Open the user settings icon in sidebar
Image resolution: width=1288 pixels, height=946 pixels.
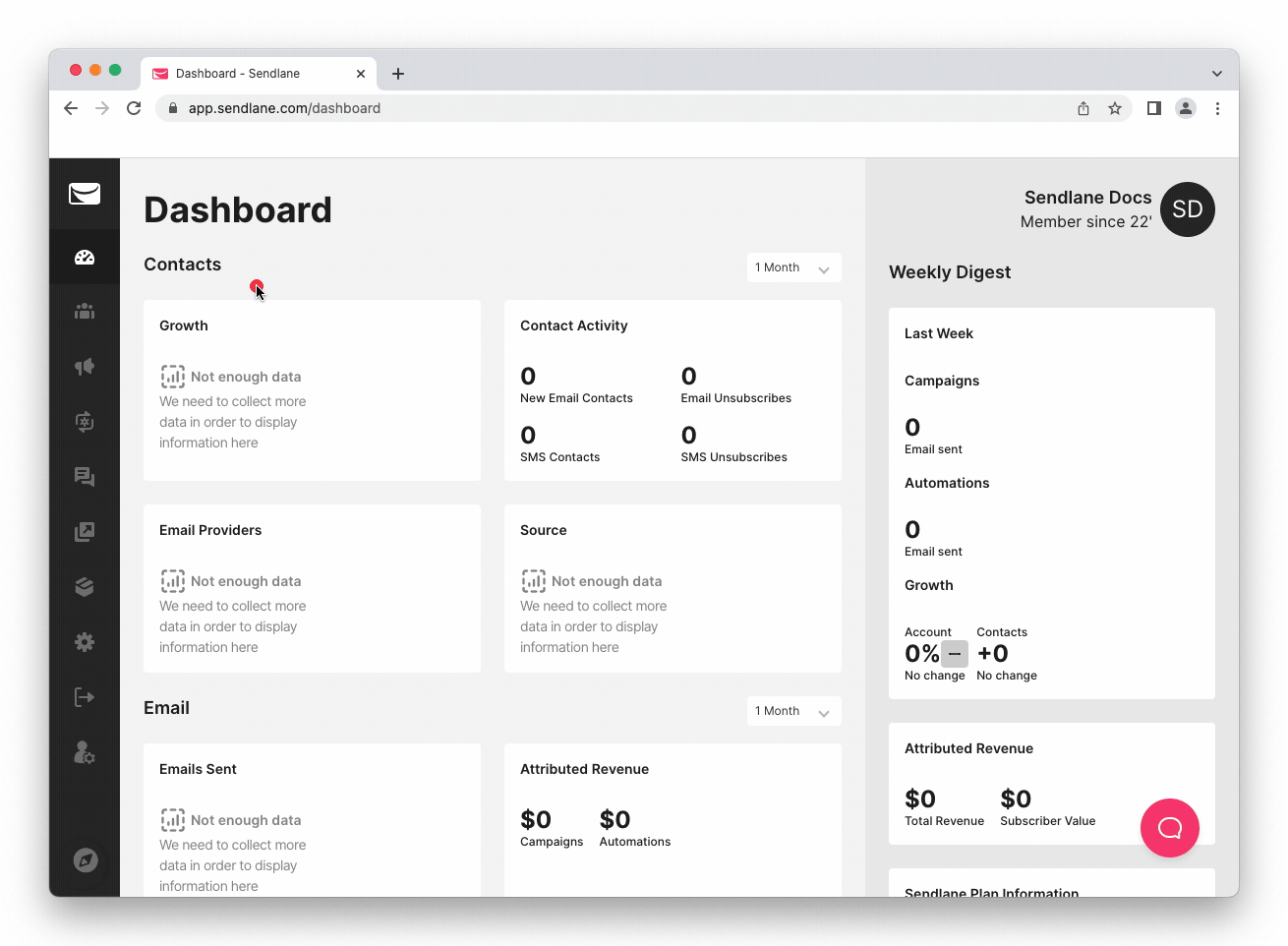tap(85, 752)
